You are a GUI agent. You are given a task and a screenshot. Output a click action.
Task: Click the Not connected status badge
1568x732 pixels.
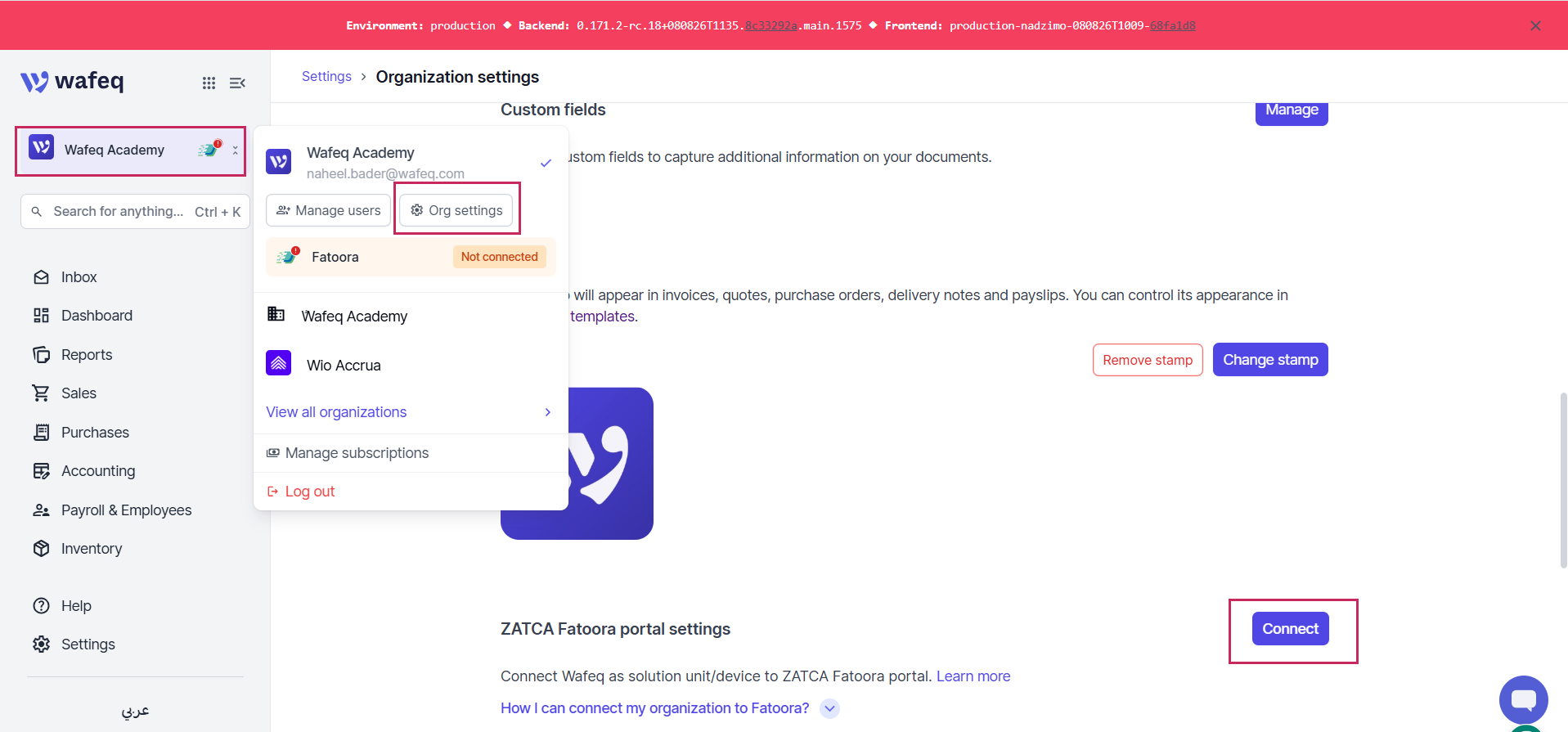pos(499,257)
